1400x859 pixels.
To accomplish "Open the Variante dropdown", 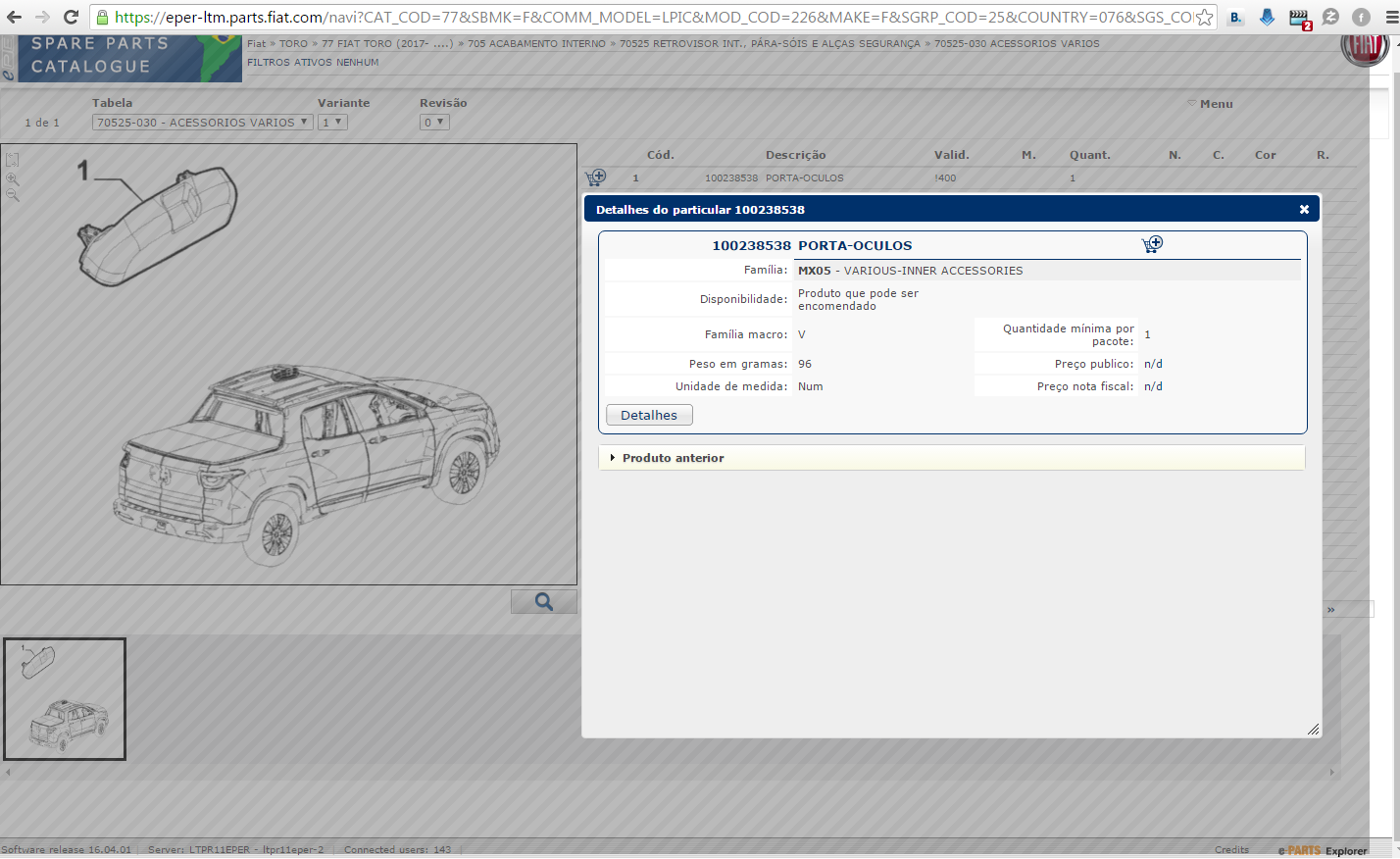I will [332, 123].
